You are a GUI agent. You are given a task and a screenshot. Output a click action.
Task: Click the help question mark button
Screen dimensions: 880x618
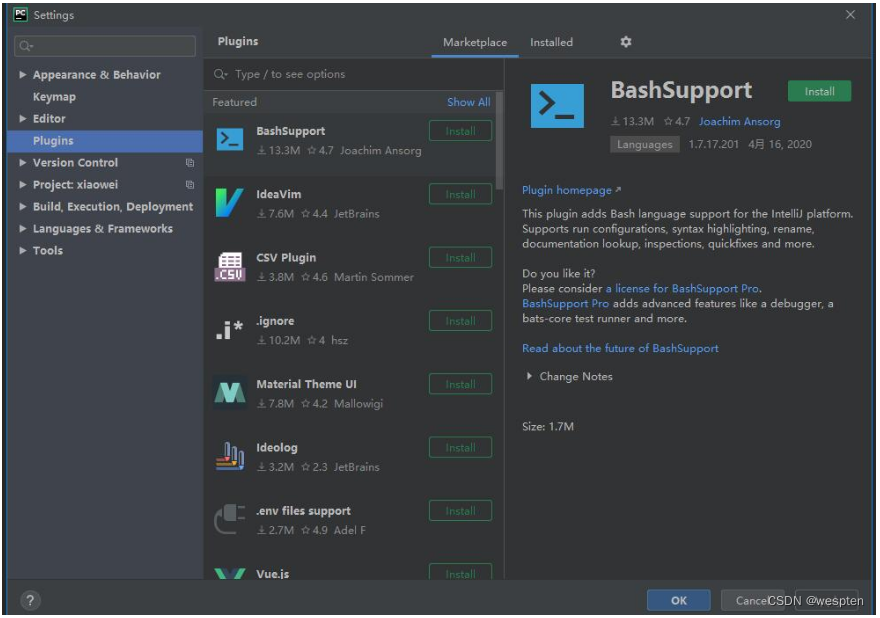coord(30,600)
